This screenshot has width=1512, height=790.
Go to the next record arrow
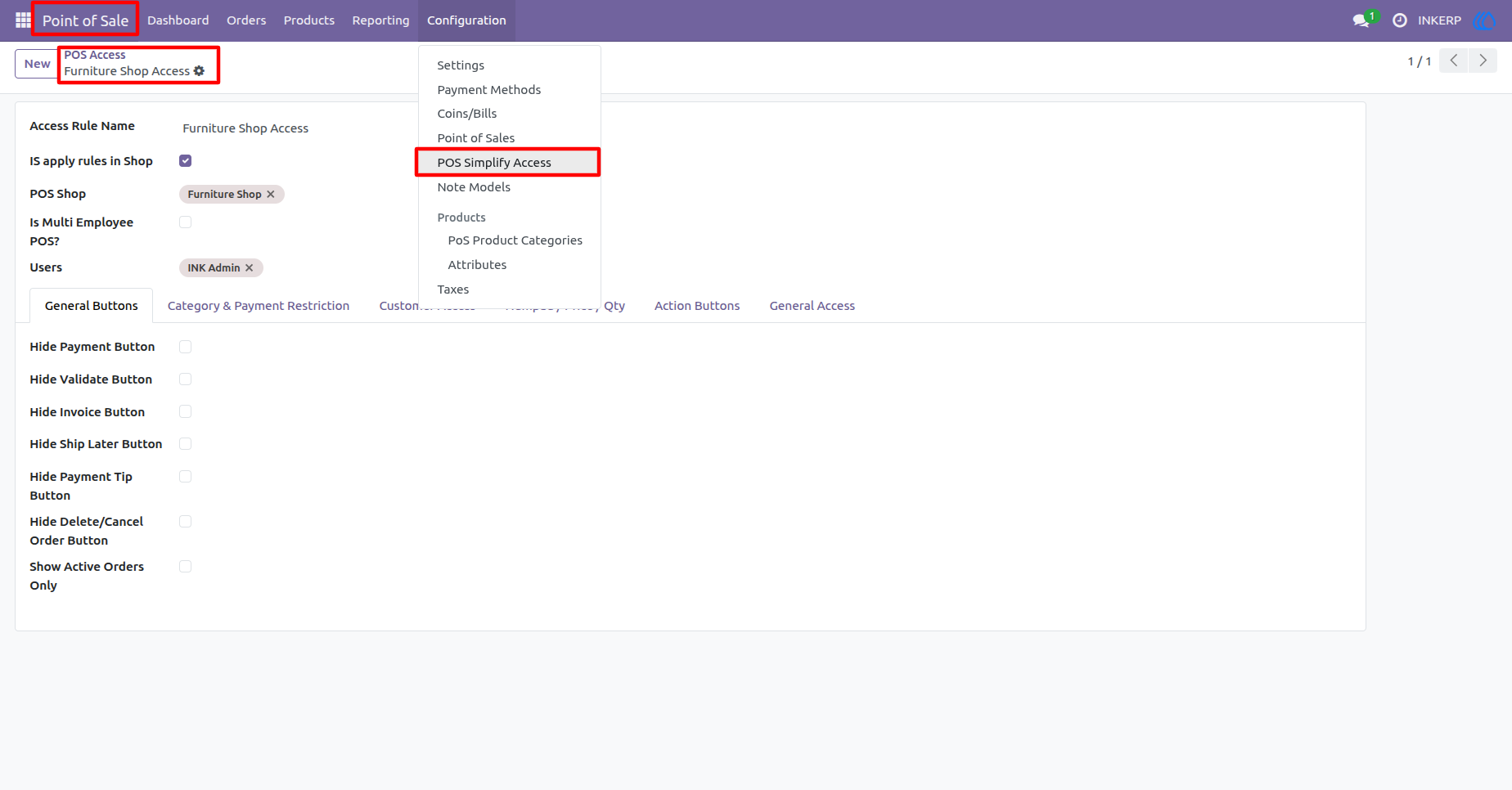(x=1483, y=61)
